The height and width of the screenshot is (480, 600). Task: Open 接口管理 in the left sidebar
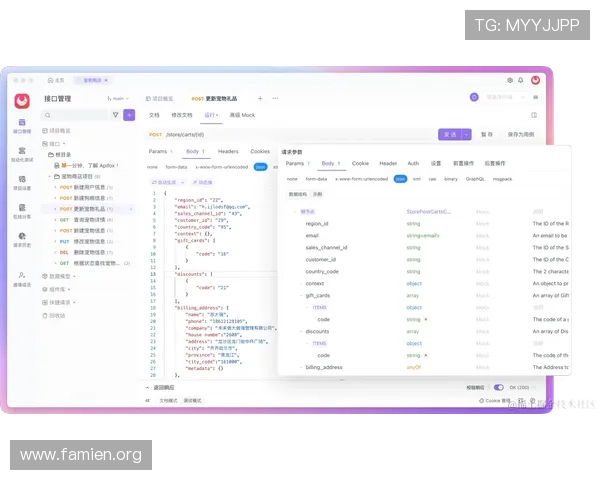21,125
